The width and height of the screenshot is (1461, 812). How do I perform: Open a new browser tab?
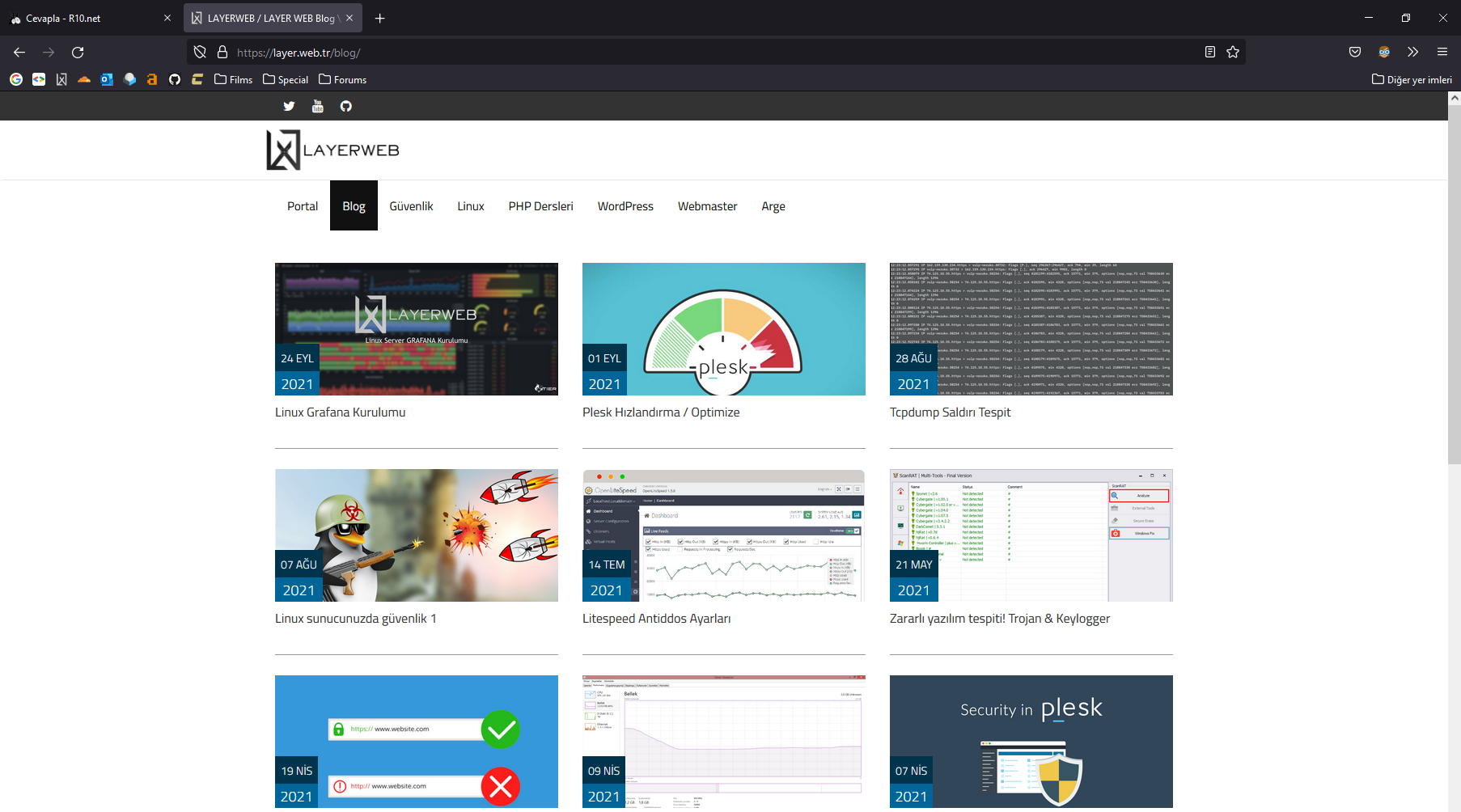coord(379,18)
